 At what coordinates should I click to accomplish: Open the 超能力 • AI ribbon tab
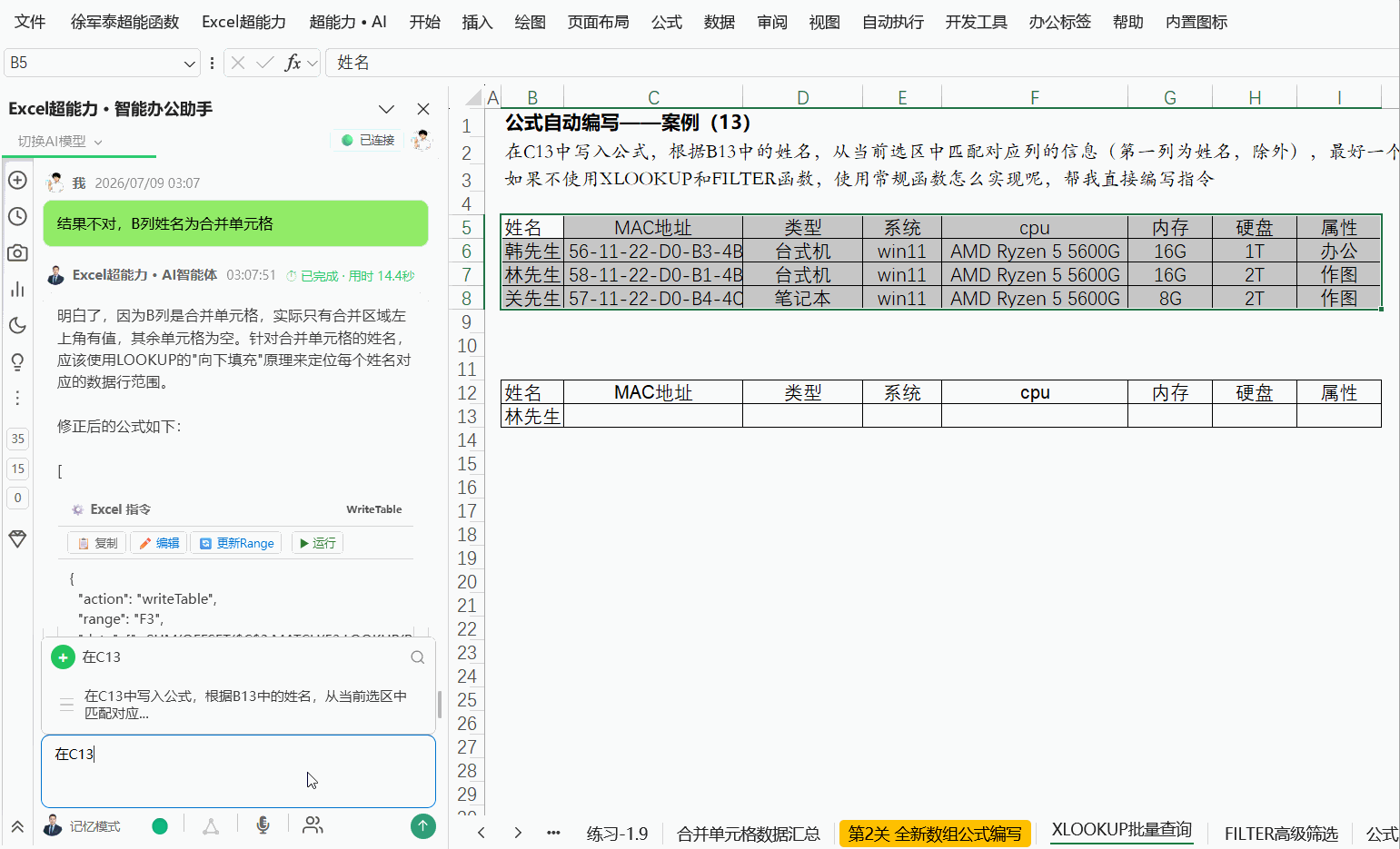click(348, 22)
